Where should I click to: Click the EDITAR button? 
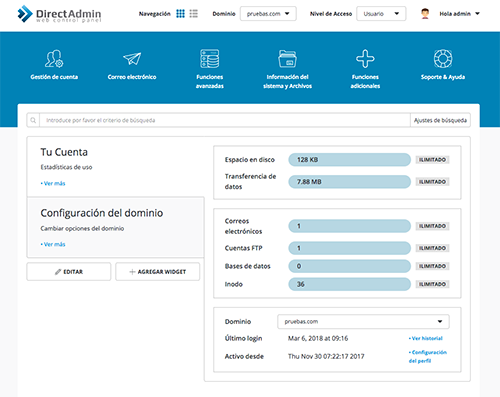pyautogui.click(x=69, y=272)
